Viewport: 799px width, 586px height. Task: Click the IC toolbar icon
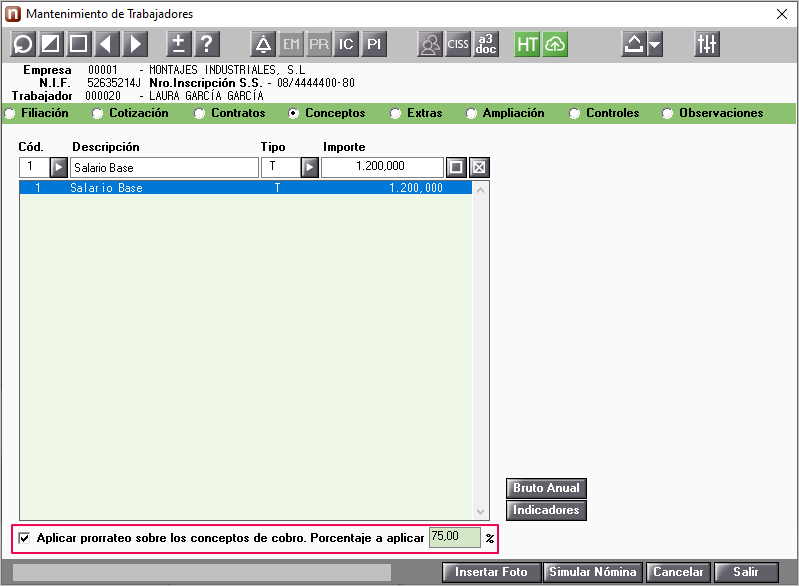(346, 44)
